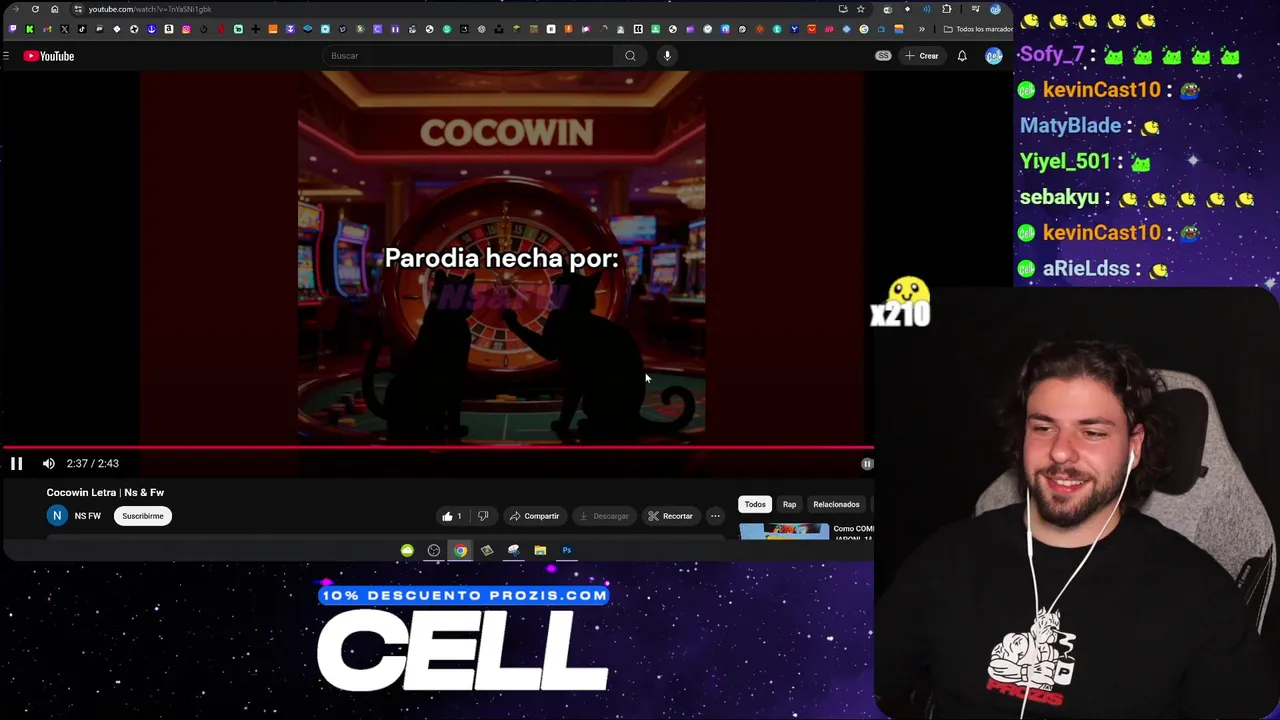Screen dimensions: 1280x720
Task: Open the YouTube hamburger guide menu
Action: pyautogui.click(x=6, y=56)
